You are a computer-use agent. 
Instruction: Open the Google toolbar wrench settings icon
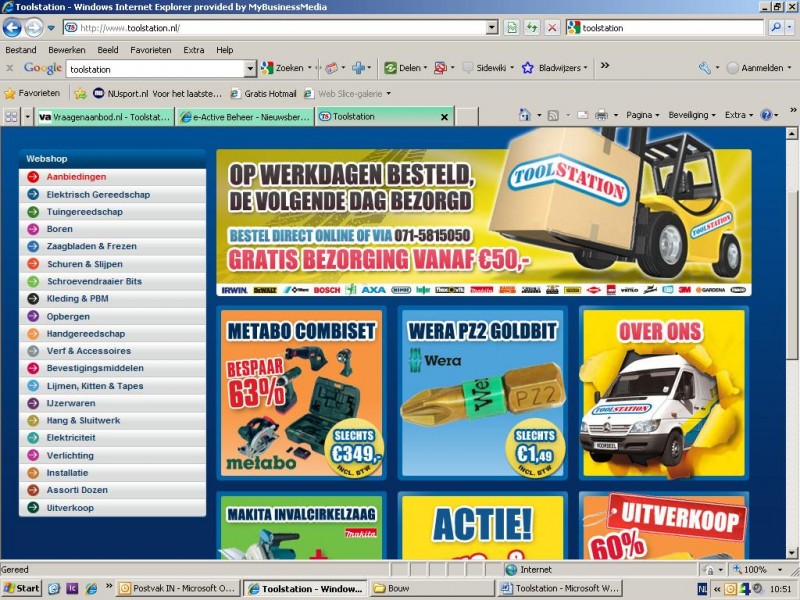(x=705, y=68)
